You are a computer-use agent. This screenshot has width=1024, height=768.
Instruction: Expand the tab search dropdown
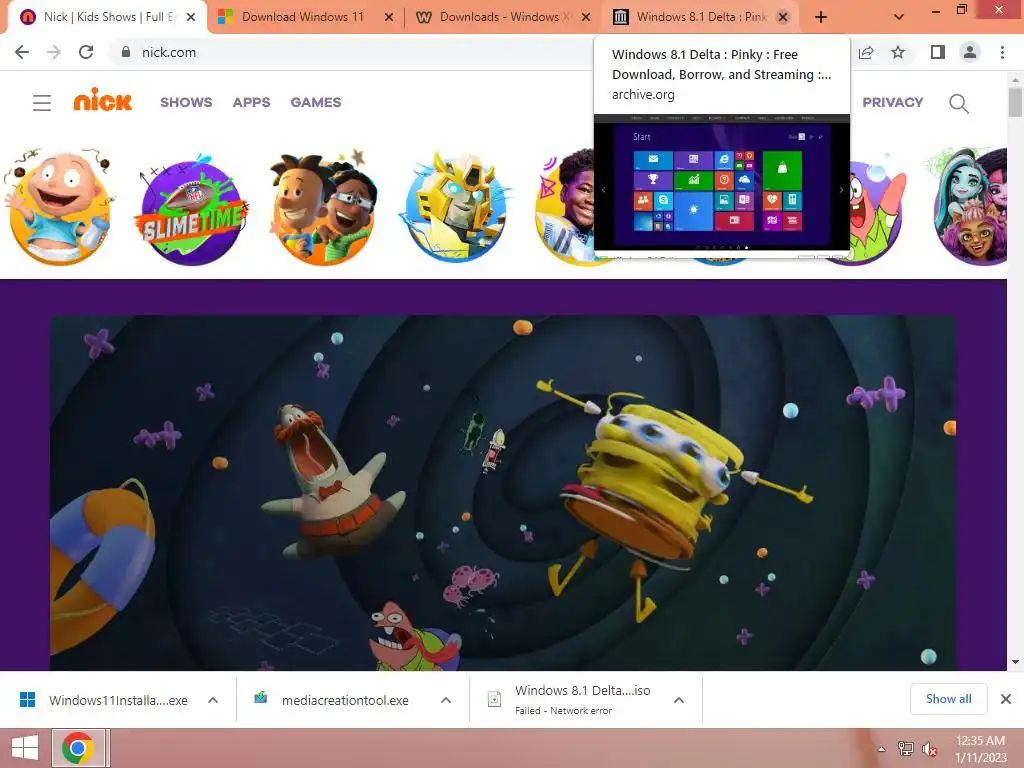click(899, 17)
